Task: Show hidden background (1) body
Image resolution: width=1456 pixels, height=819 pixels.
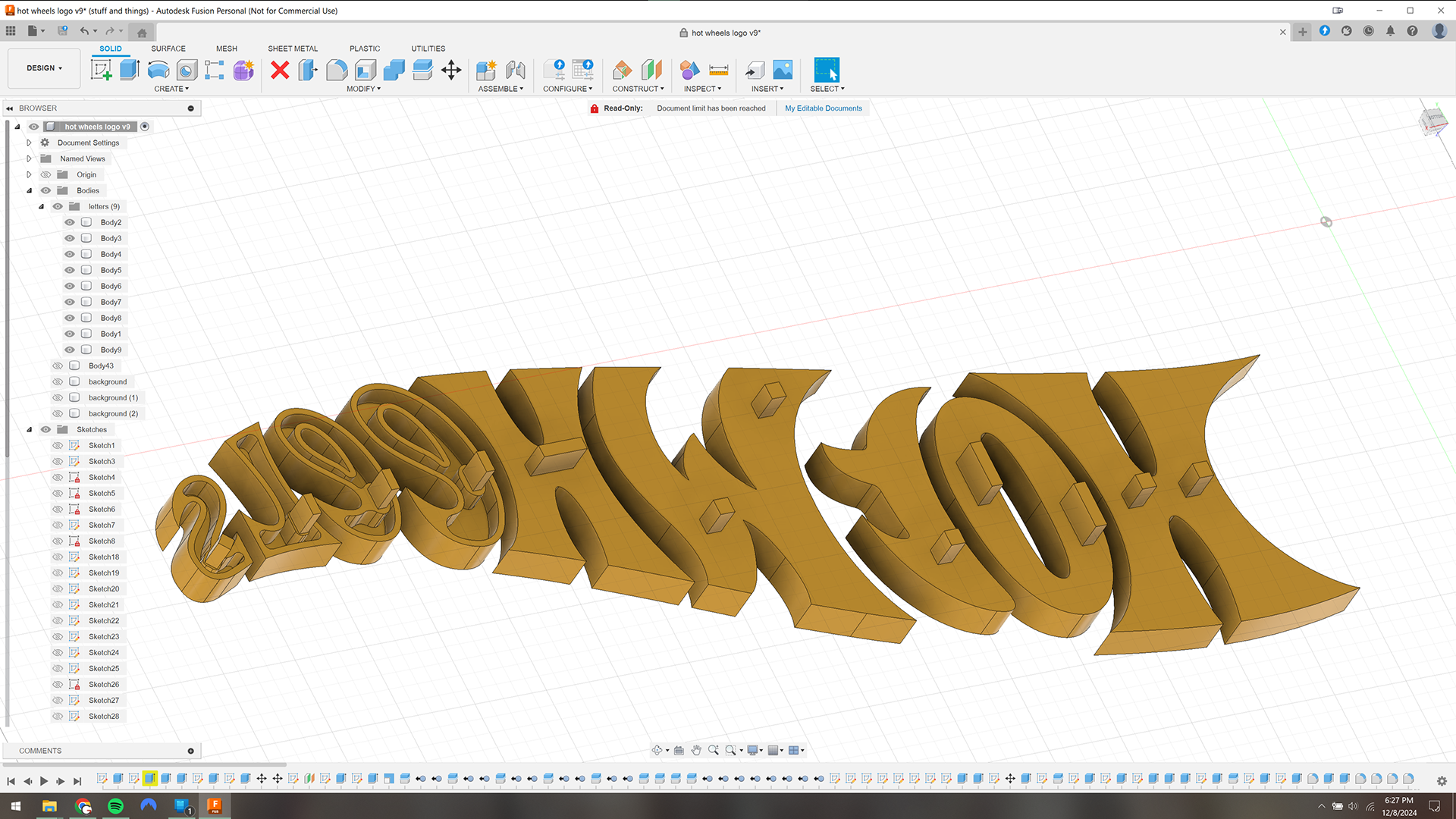Action: point(58,397)
